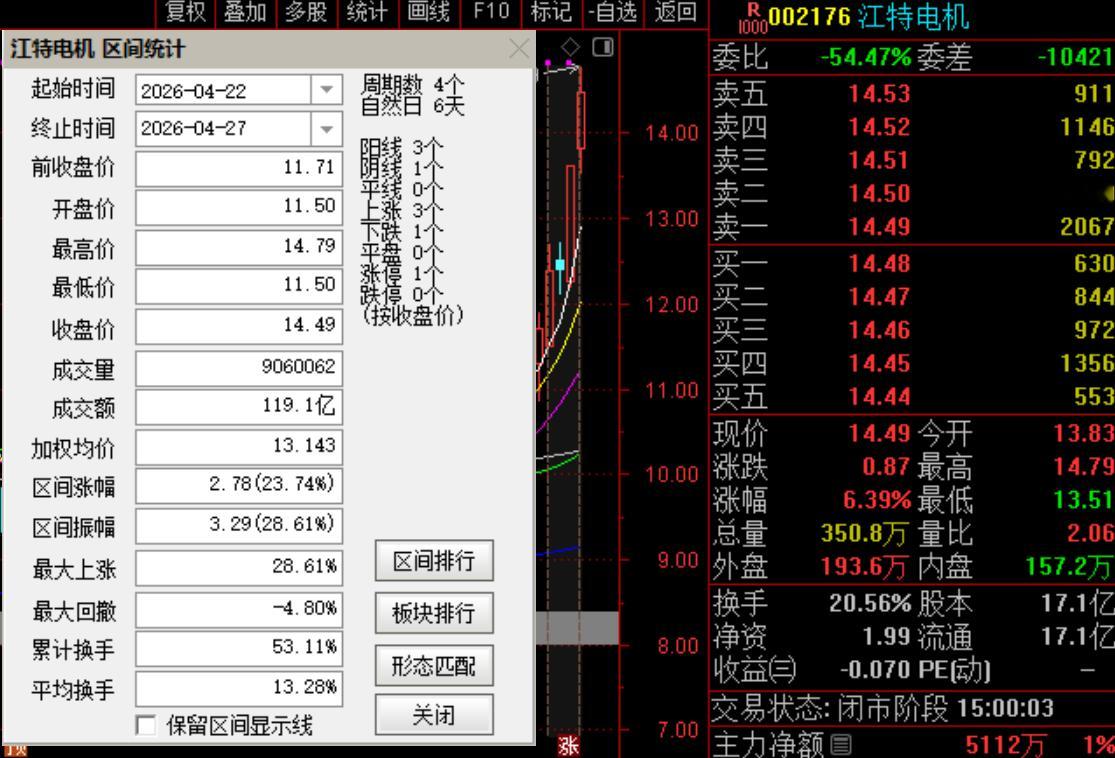Click the 总量 value 350.8万

tap(864, 533)
